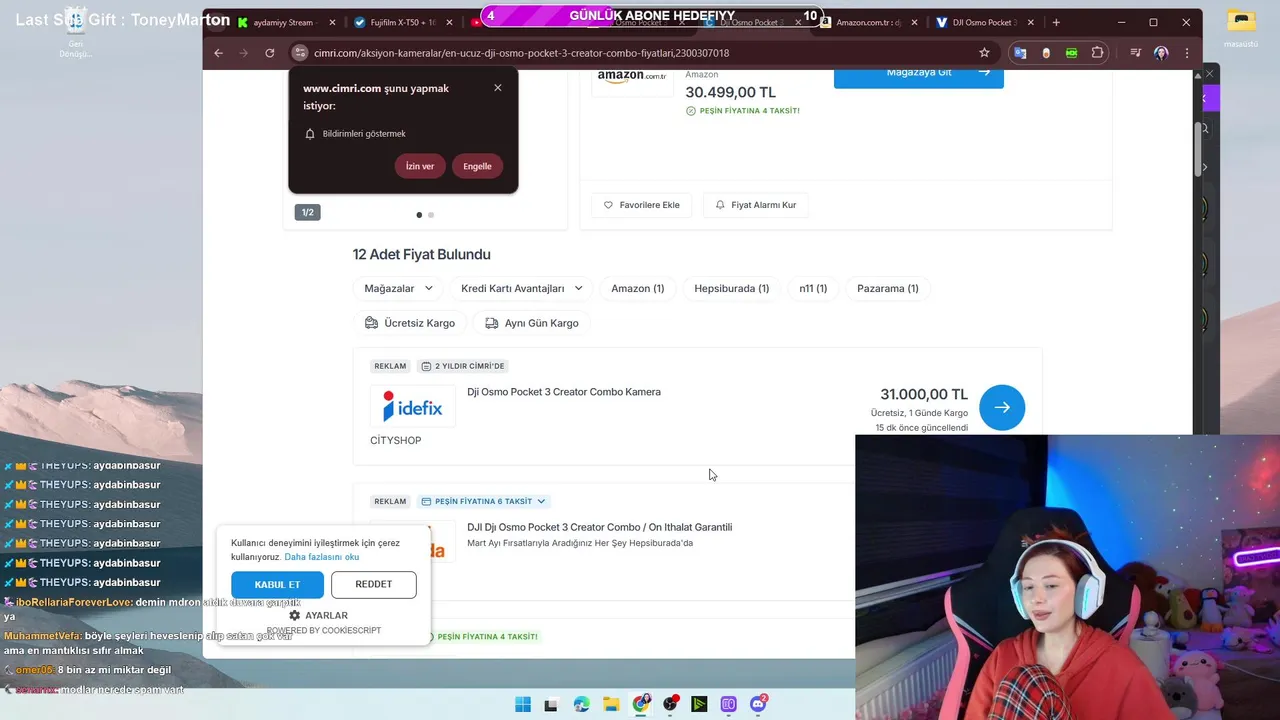Viewport: 1280px width, 720px height.
Task: Open the media control icon in the toolbar
Action: [1135, 53]
